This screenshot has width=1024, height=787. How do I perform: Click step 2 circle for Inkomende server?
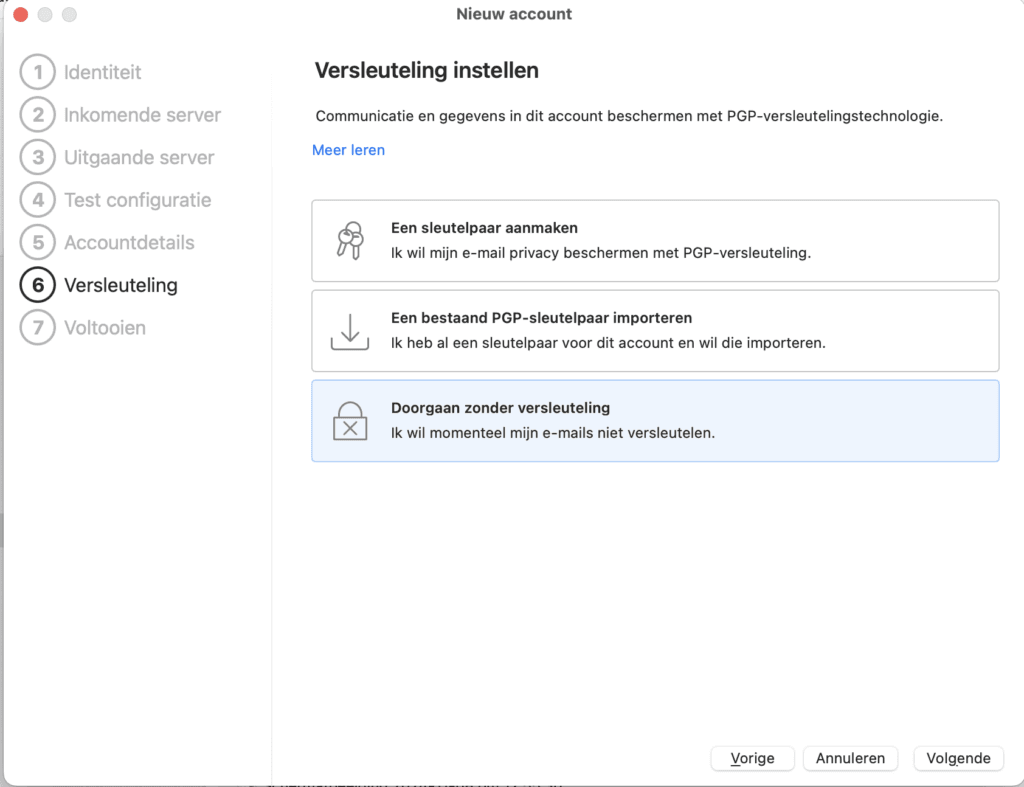click(x=37, y=115)
